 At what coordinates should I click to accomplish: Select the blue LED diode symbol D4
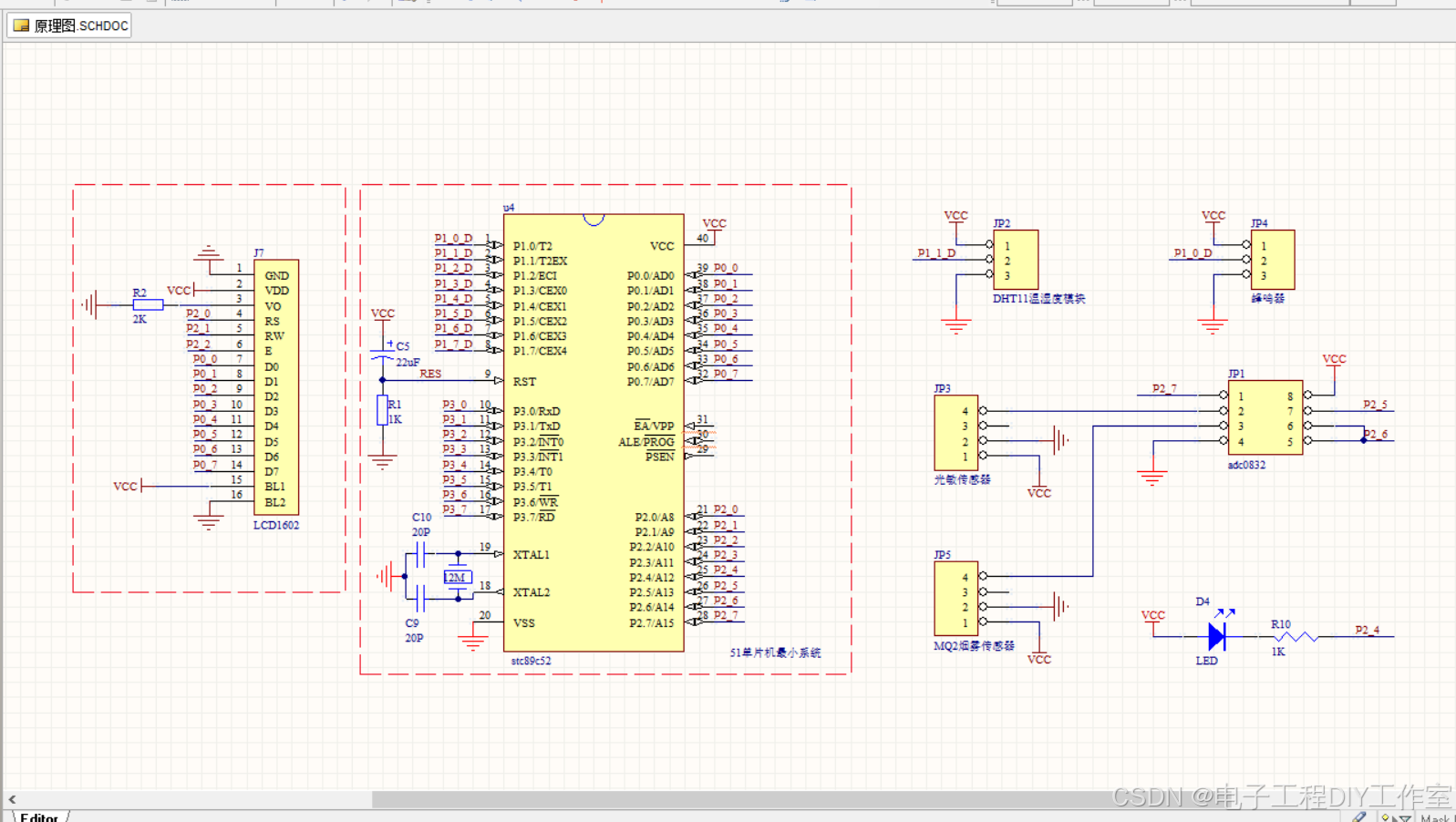[1216, 635]
